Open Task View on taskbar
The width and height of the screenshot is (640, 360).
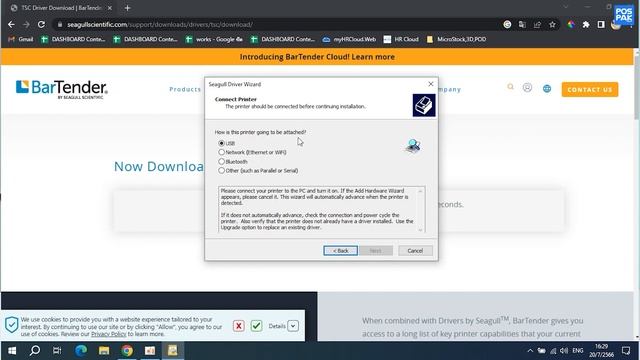pos(57,351)
